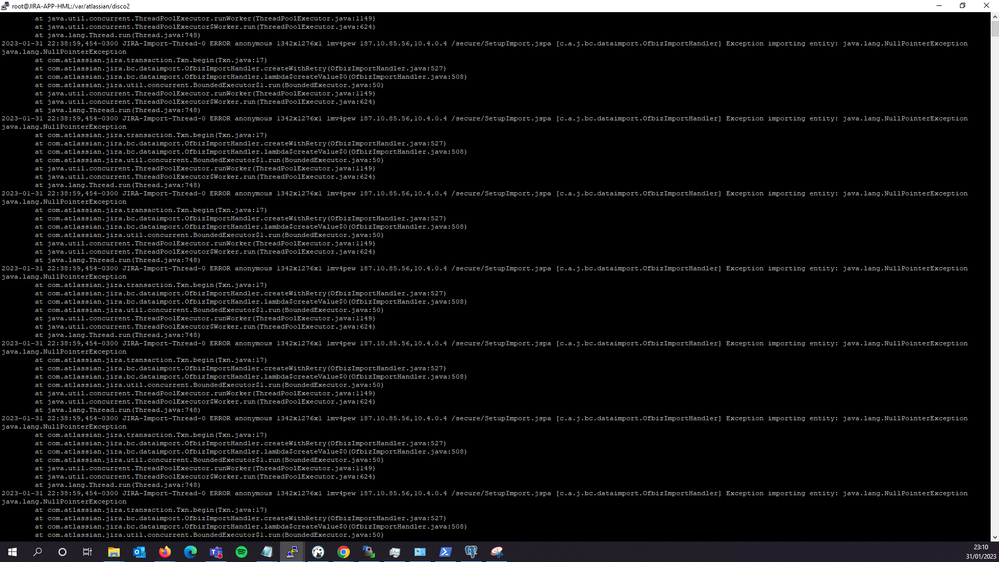The image size is (999, 562).
Task: Restore down the PuTTY terminal window
Action: tap(962, 6)
